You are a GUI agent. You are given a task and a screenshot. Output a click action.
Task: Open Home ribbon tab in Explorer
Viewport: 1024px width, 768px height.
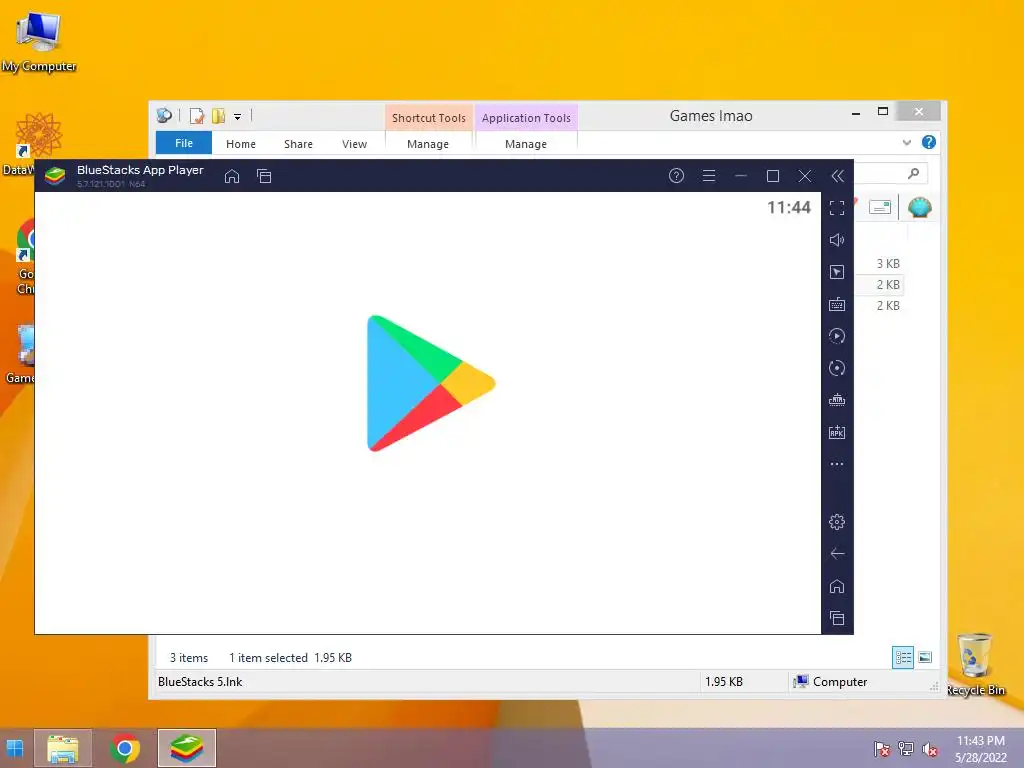point(241,144)
